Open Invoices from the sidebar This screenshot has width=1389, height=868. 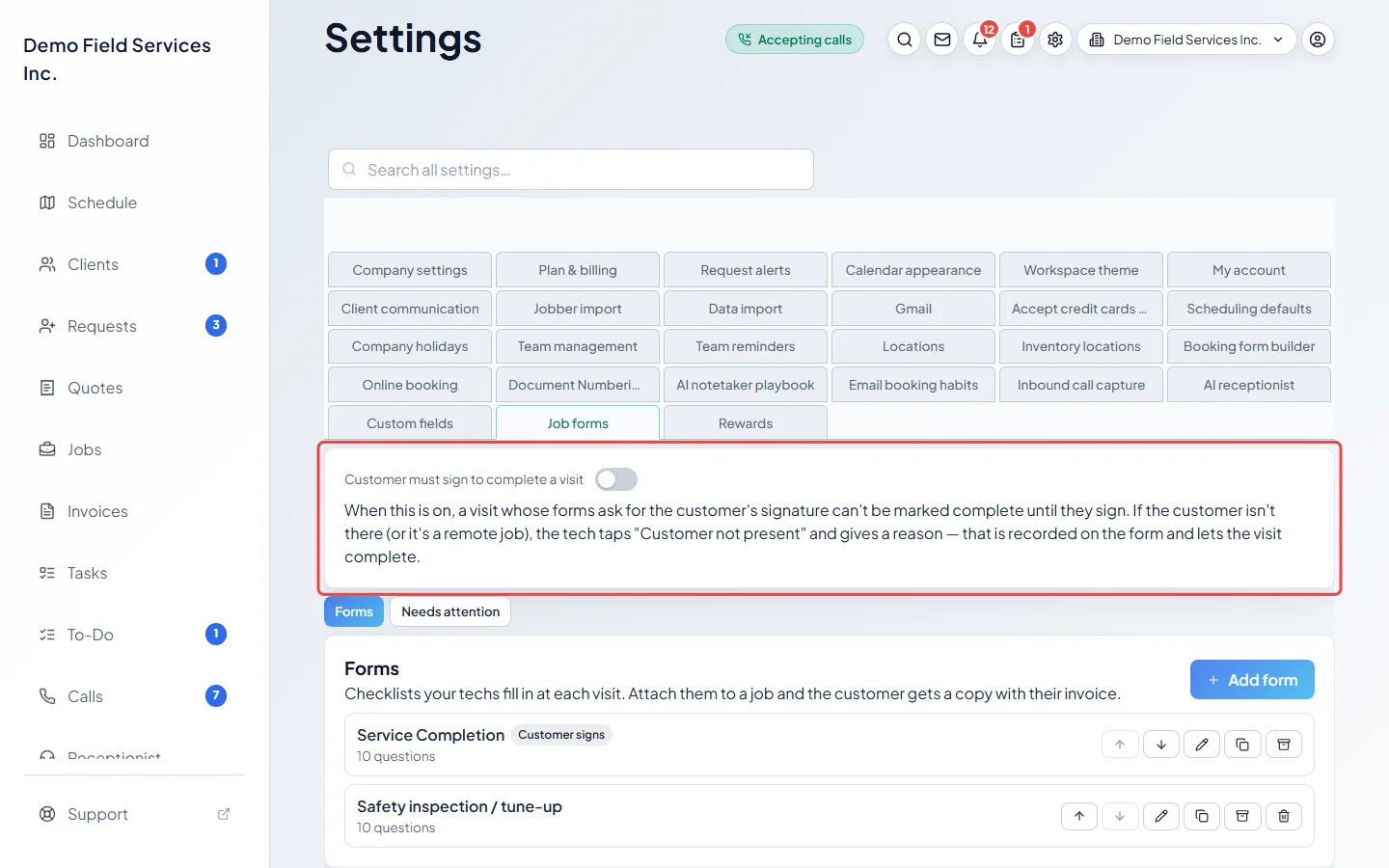coord(135,511)
